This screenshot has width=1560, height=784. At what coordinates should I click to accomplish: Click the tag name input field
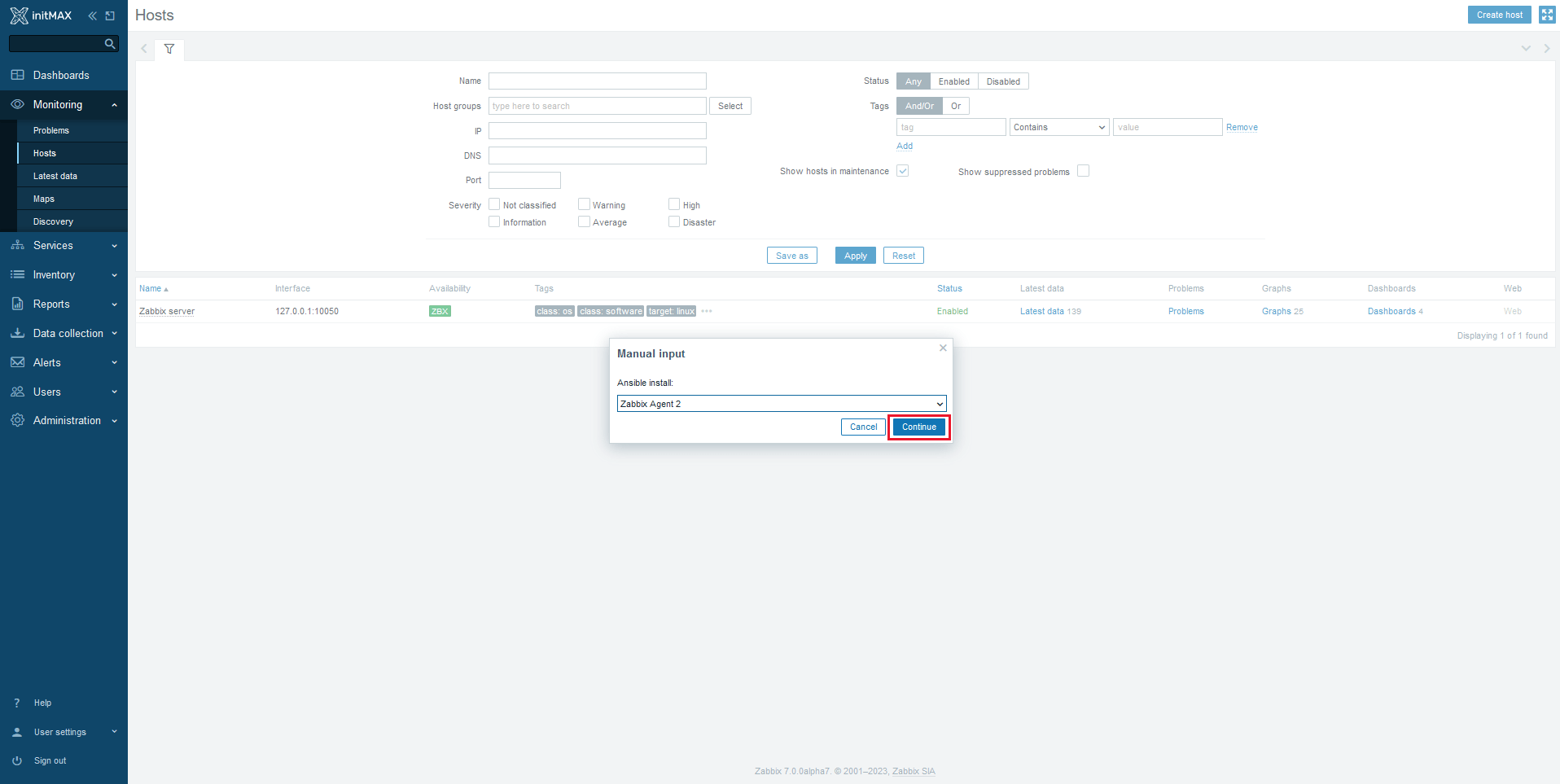coord(951,127)
